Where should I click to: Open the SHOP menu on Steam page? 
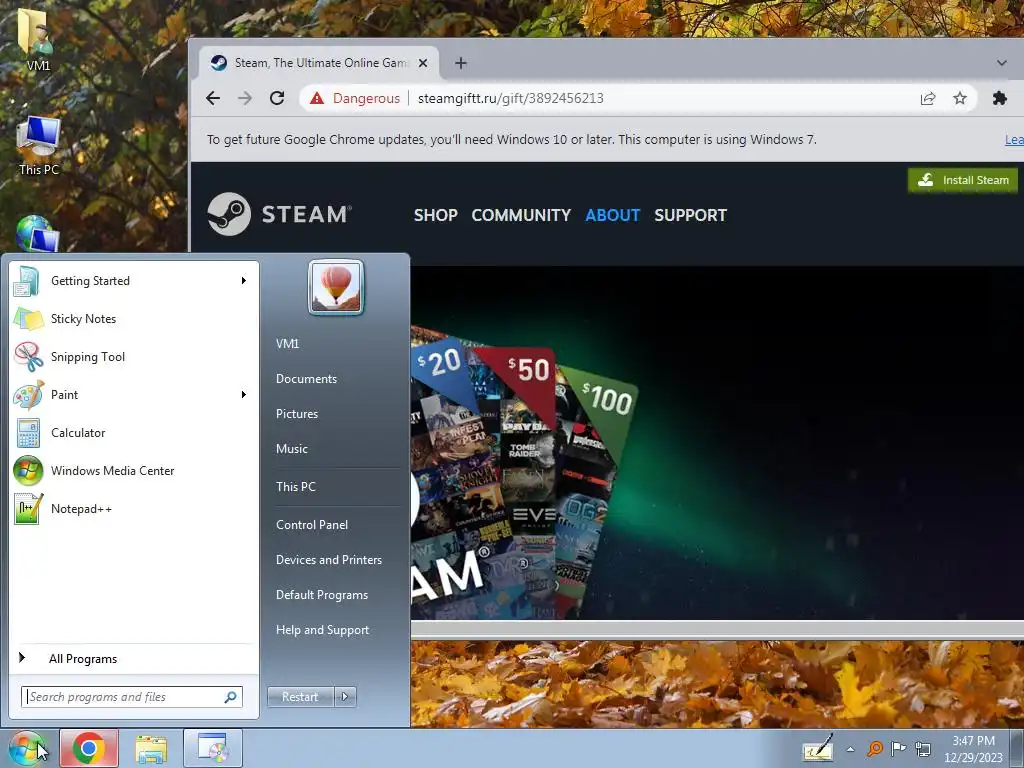pyautogui.click(x=436, y=215)
